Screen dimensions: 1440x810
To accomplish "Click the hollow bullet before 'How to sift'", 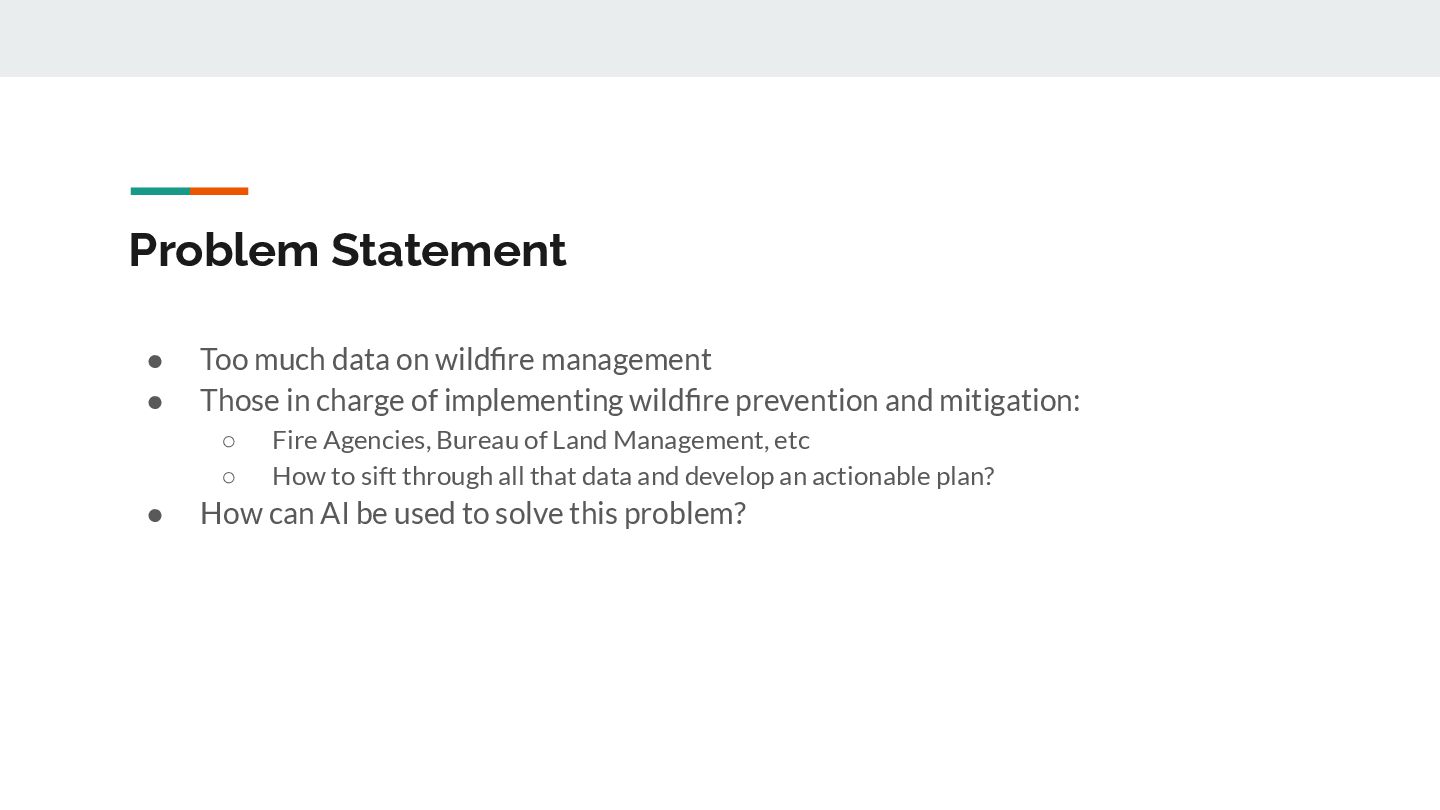I will 229,476.
